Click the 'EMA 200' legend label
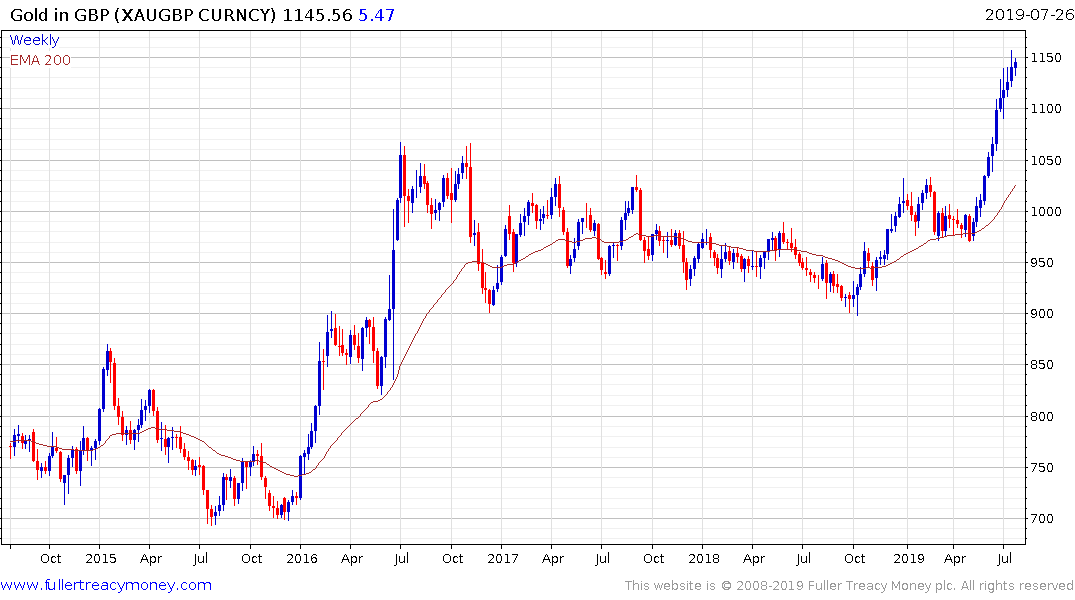 [40, 60]
